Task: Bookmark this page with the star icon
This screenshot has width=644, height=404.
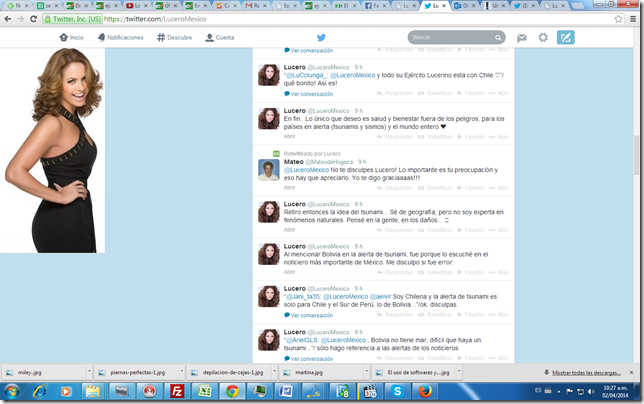Action: pyautogui.click(x=618, y=19)
